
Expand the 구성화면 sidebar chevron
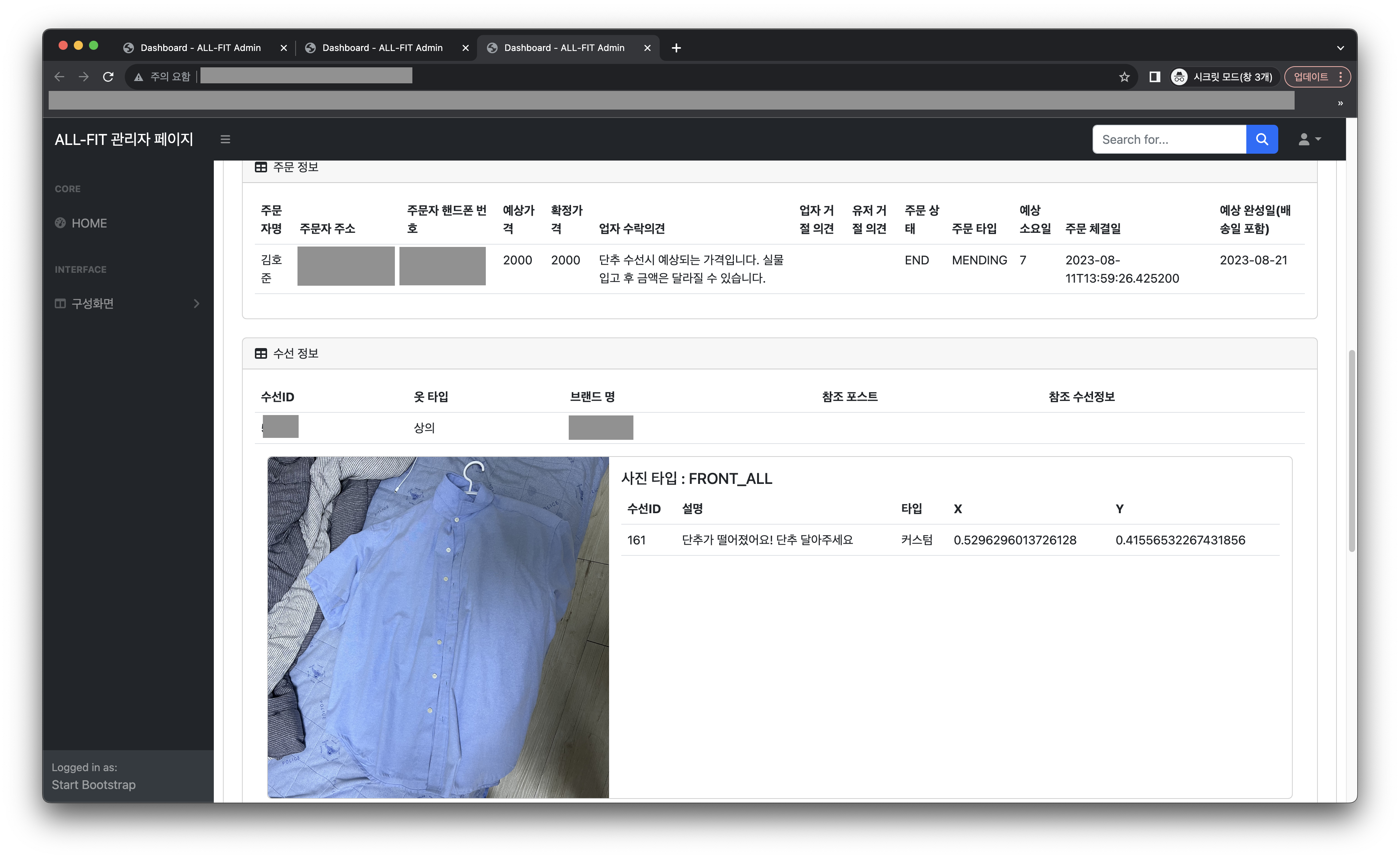click(197, 303)
